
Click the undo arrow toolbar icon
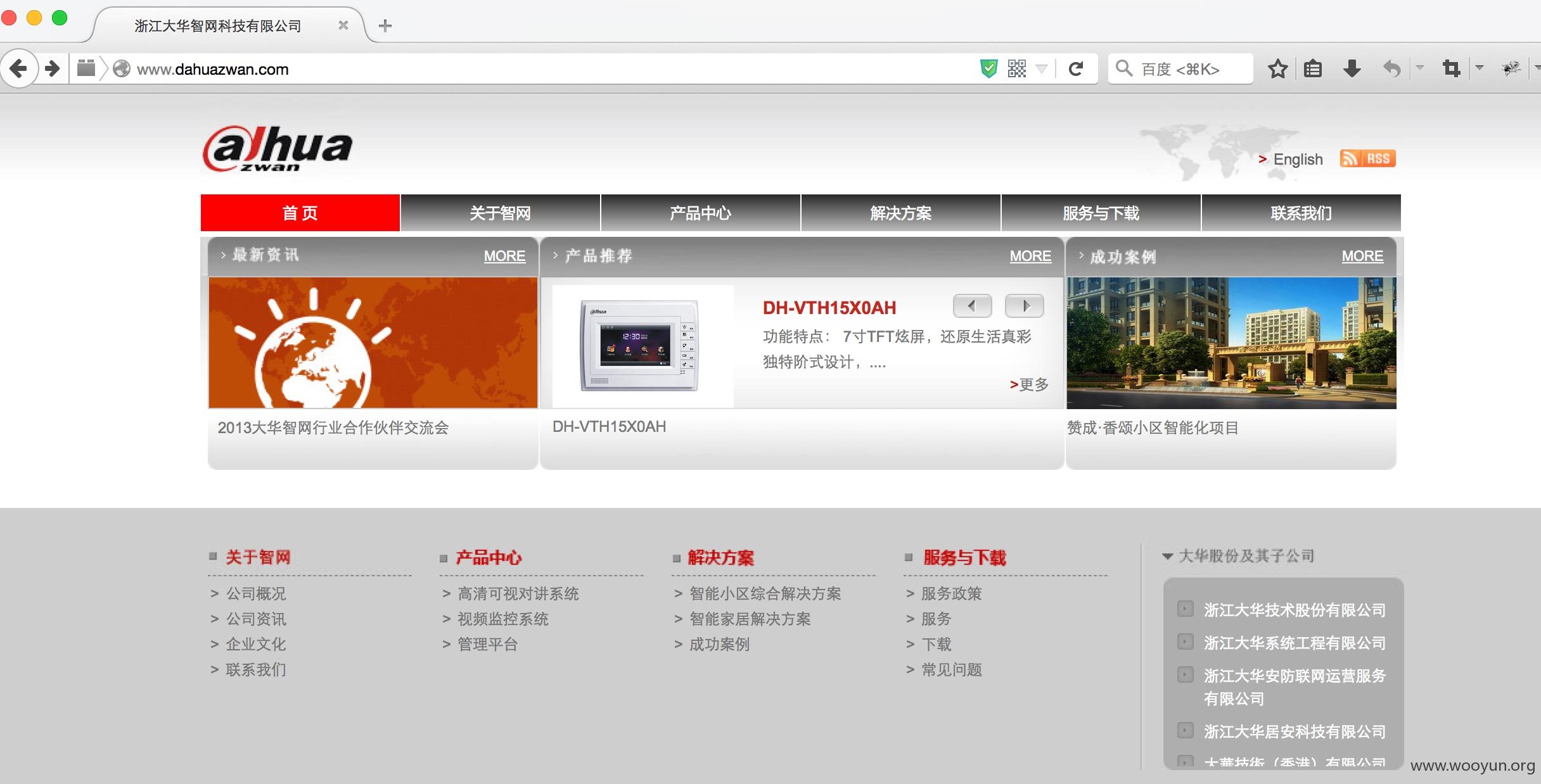pyautogui.click(x=1391, y=68)
